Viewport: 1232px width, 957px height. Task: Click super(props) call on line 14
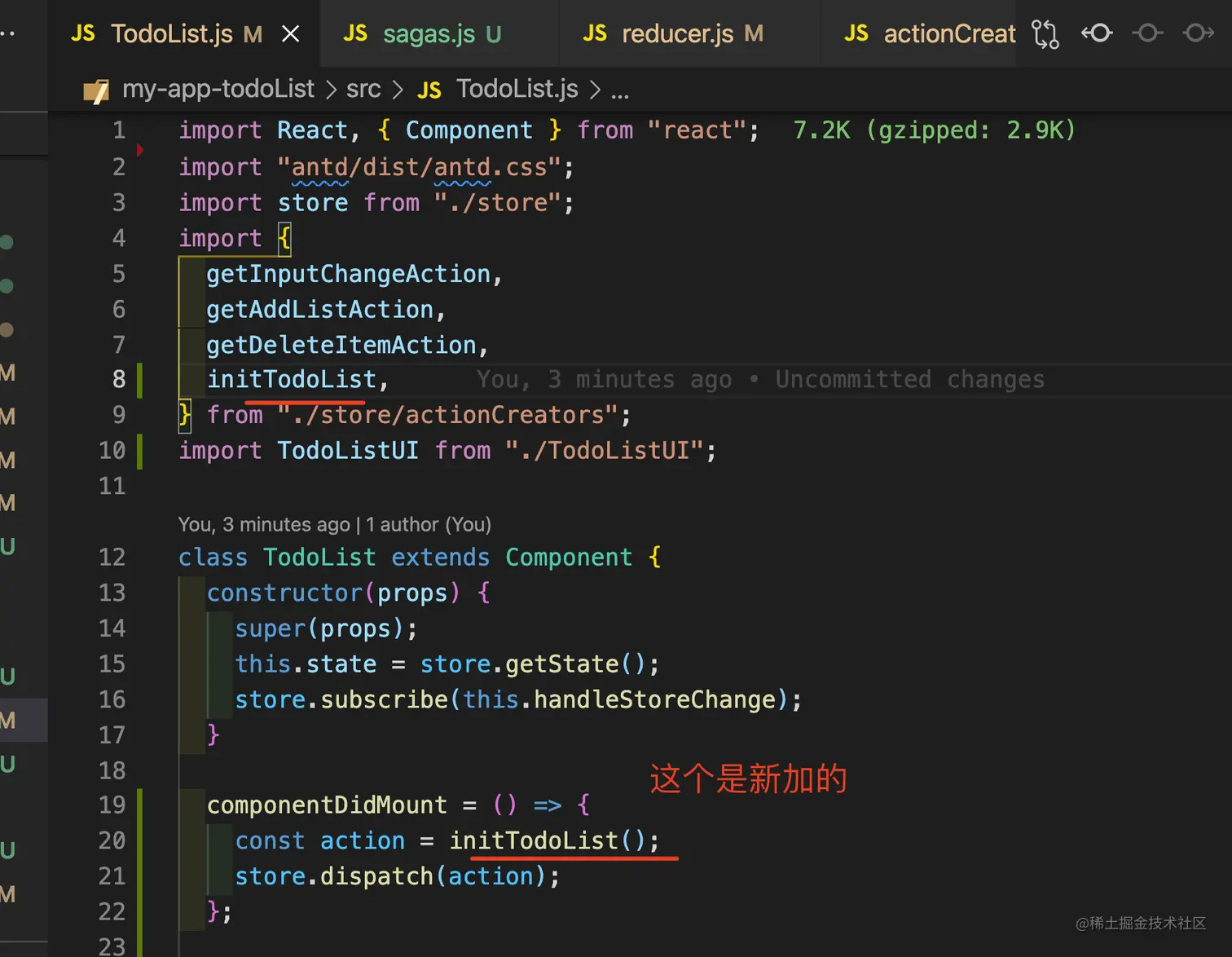click(x=320, y=629)
